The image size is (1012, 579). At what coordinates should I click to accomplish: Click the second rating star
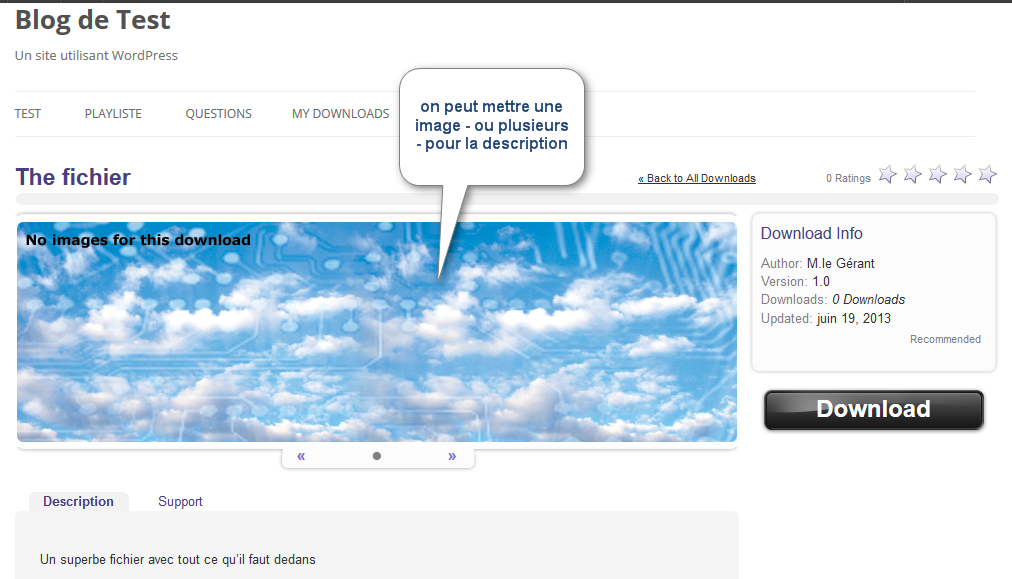[913, 174]
